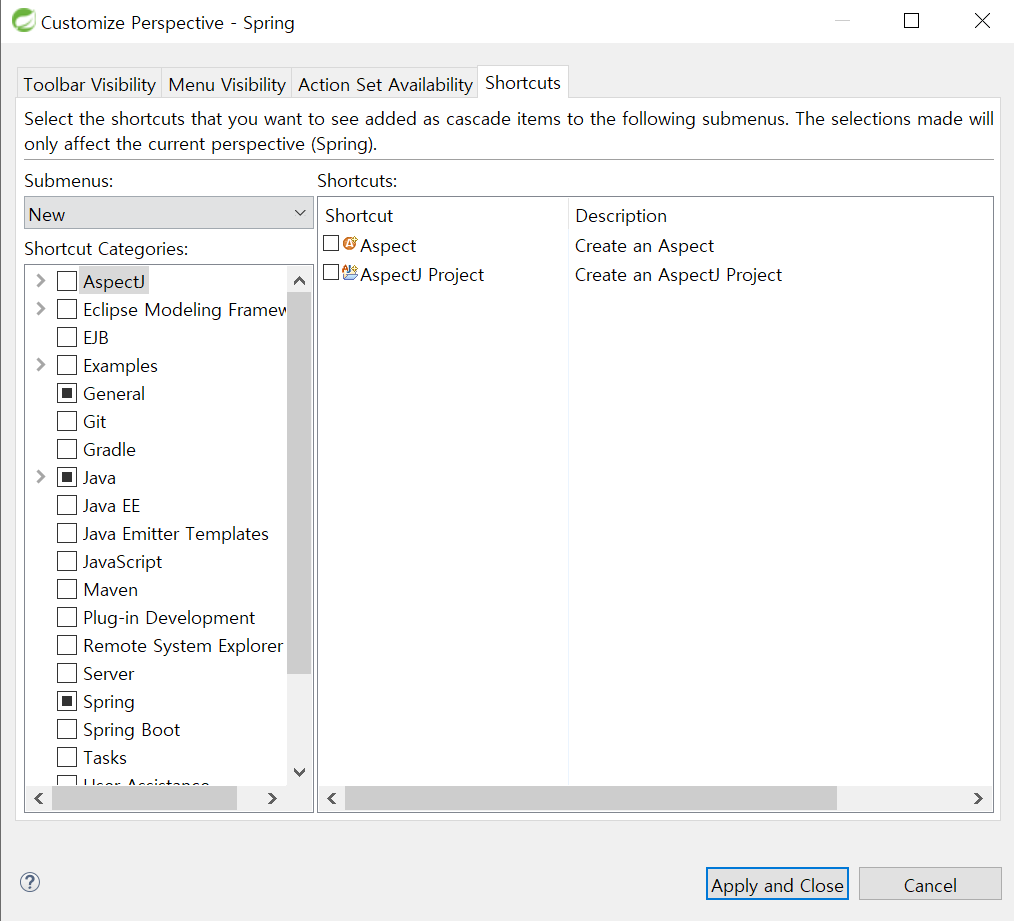Open the help question mark icon
The image size is (1014, 921).
(x=30, y=882)
